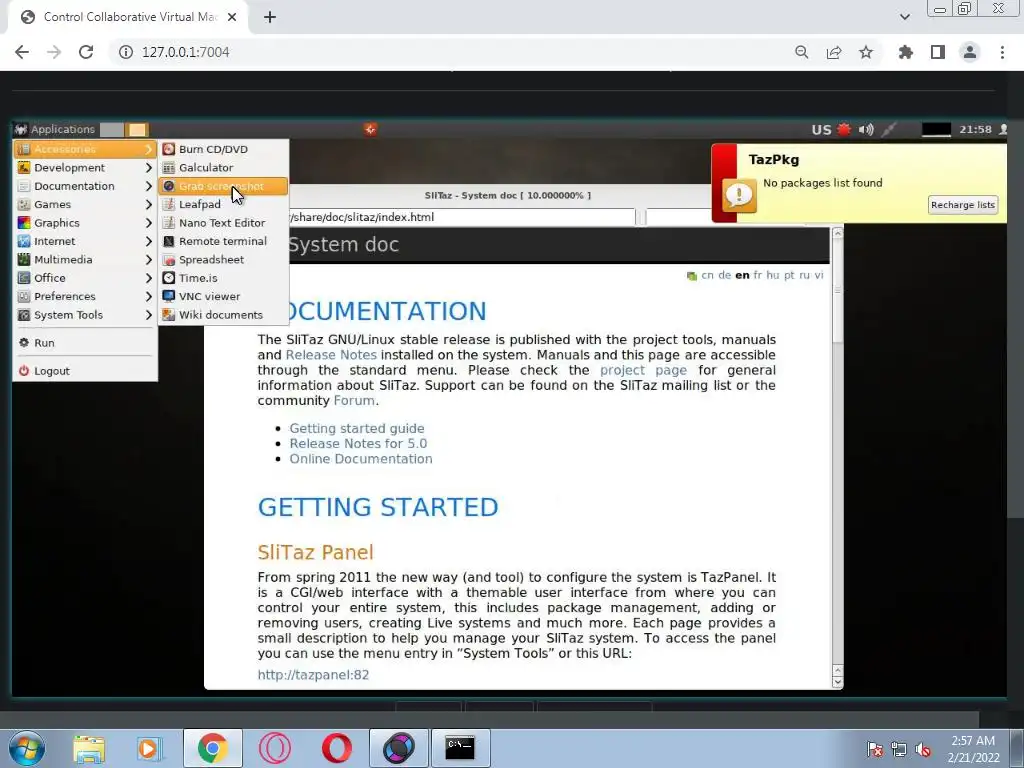The height and width of the screenshot is (768, 1024).
Task: Click Recharge lists button in TazPkg
Action: [x=963, y=205]
